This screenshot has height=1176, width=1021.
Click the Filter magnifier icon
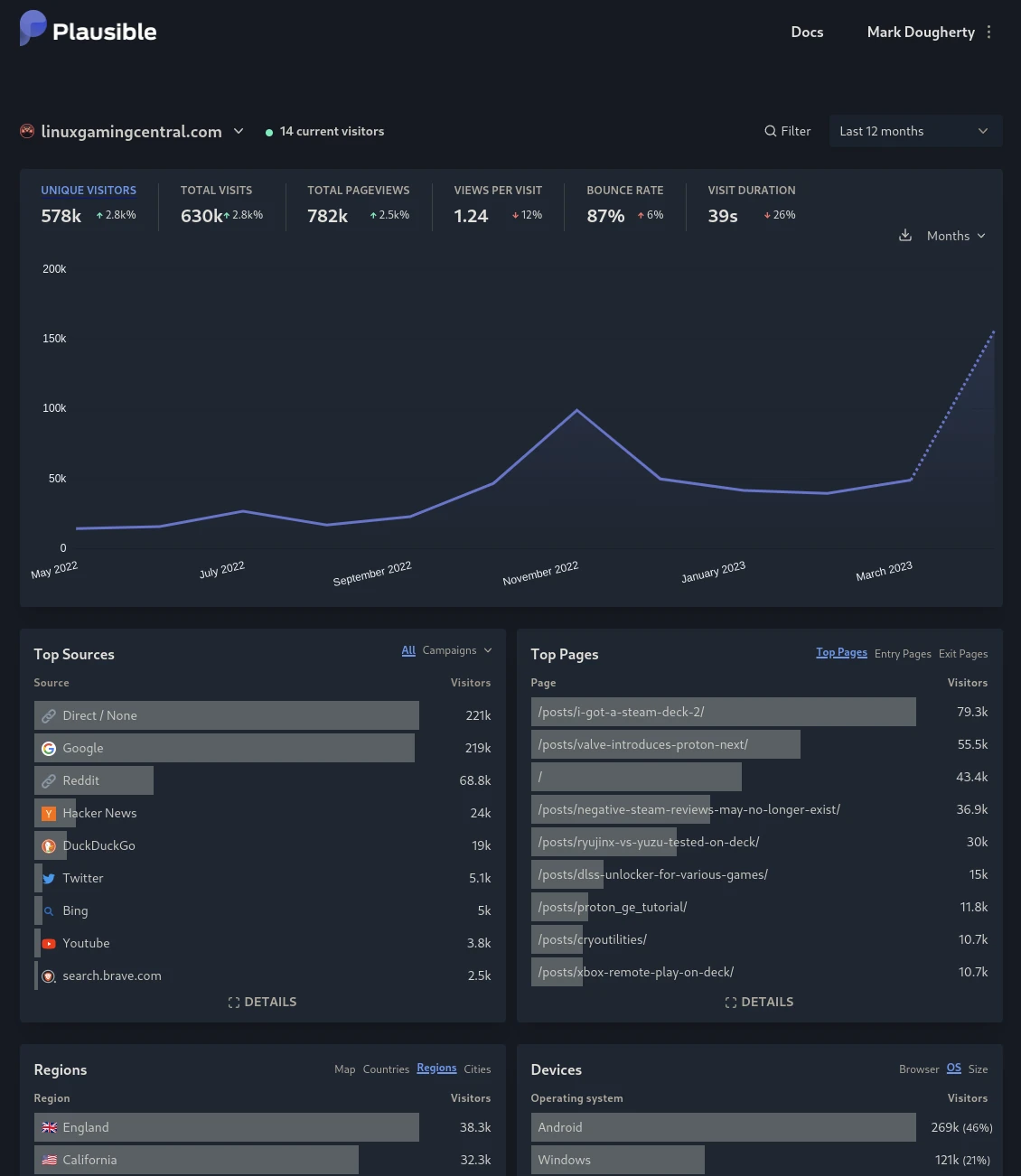tap(771, 131)
